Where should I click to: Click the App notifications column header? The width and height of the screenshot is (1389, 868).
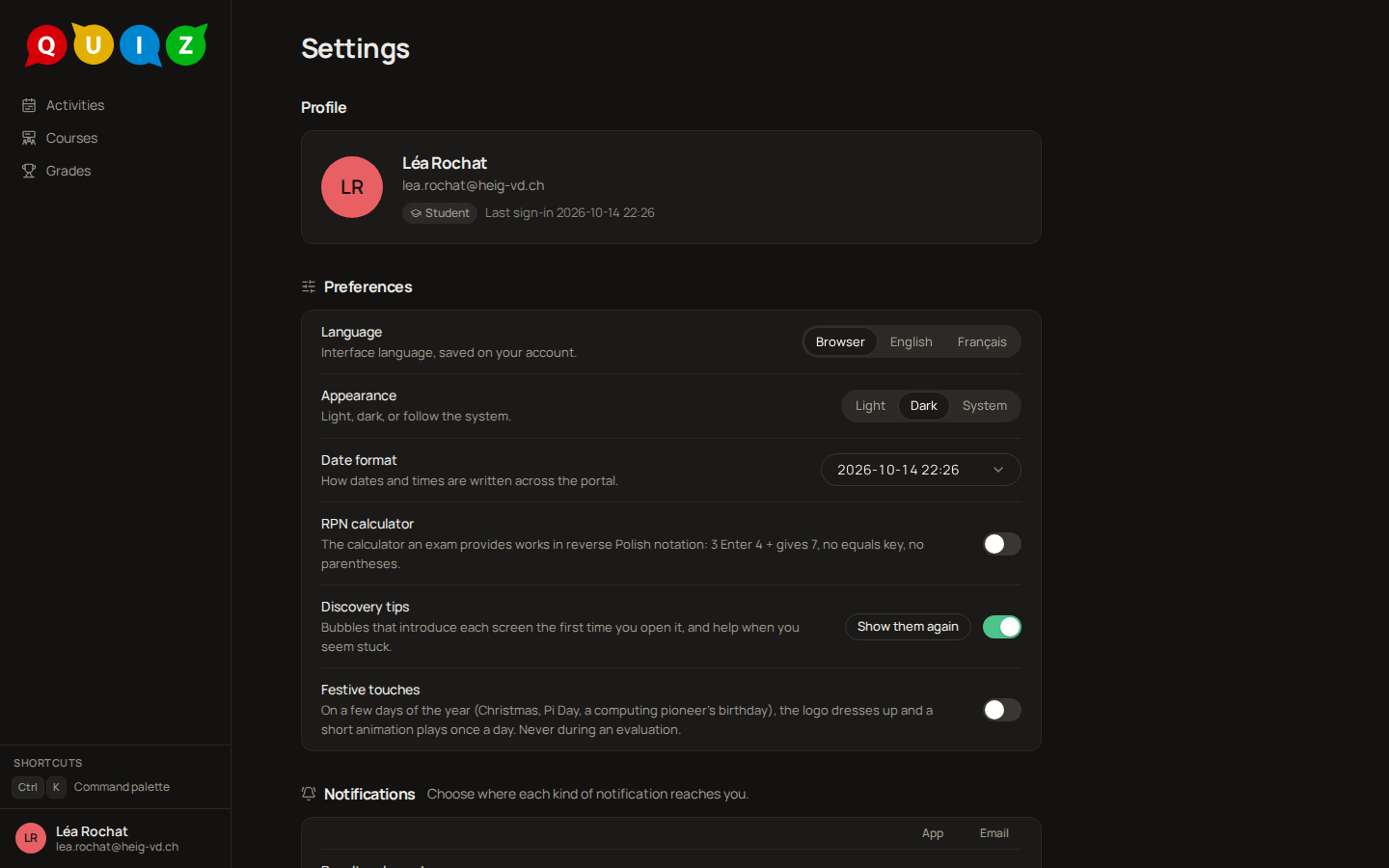click(933, 833)
